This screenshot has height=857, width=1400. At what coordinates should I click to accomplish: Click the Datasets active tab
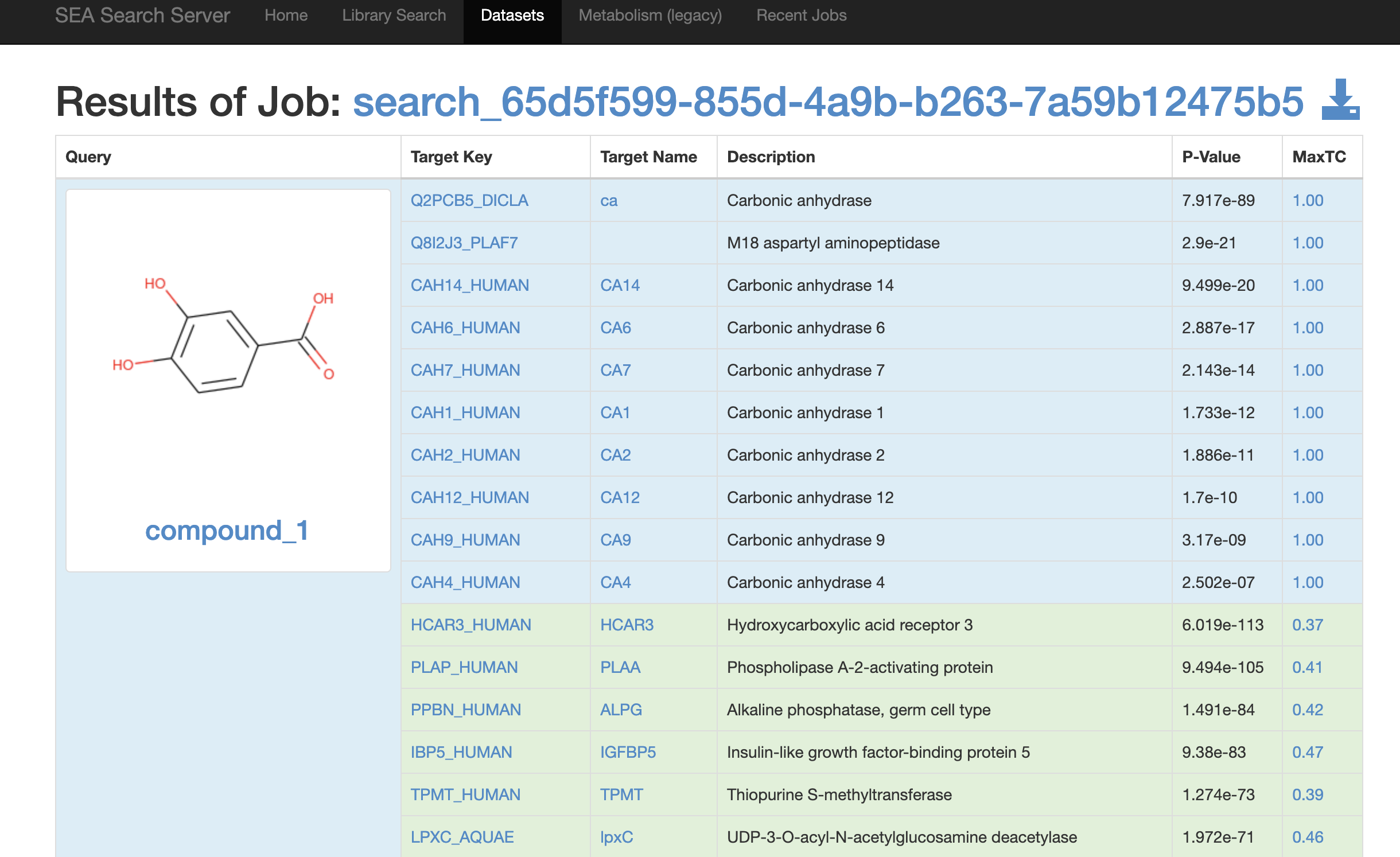[512, 15]
